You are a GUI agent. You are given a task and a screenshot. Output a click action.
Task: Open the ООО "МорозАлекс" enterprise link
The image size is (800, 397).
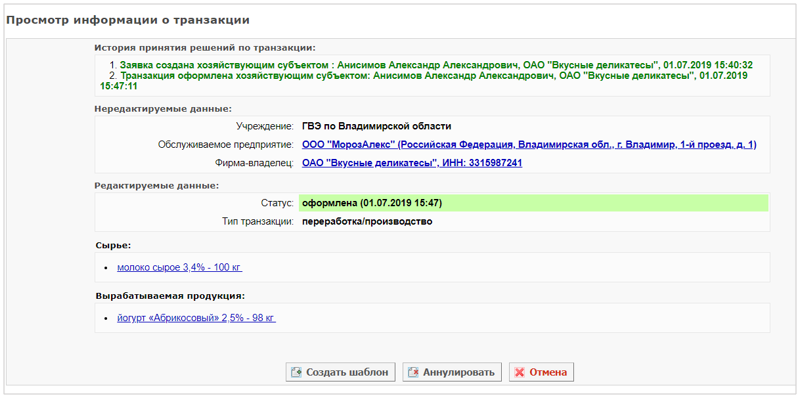pos(529,145)
